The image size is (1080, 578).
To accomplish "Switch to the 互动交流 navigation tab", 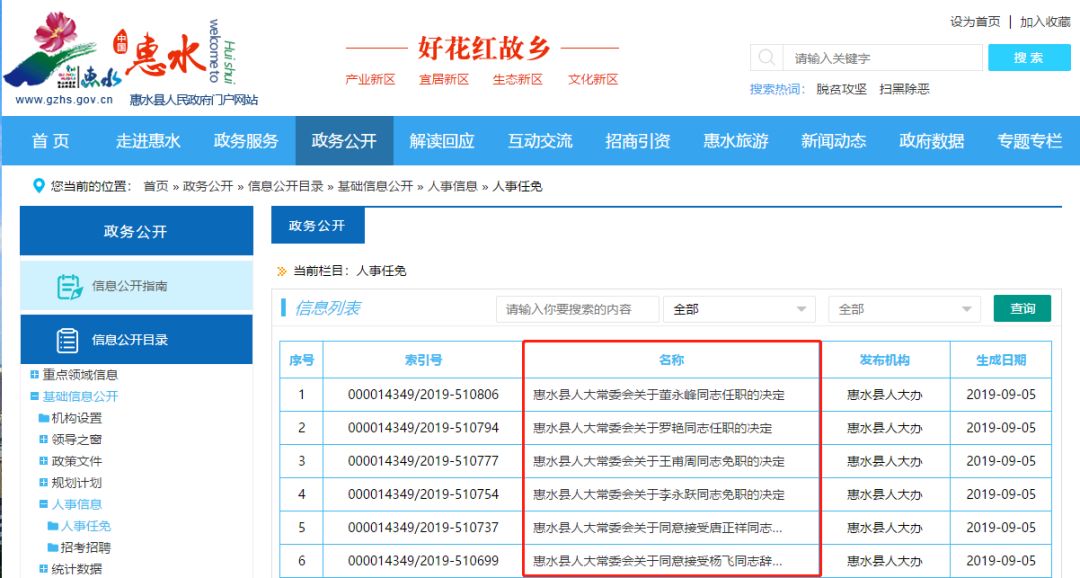I will 540,141.
